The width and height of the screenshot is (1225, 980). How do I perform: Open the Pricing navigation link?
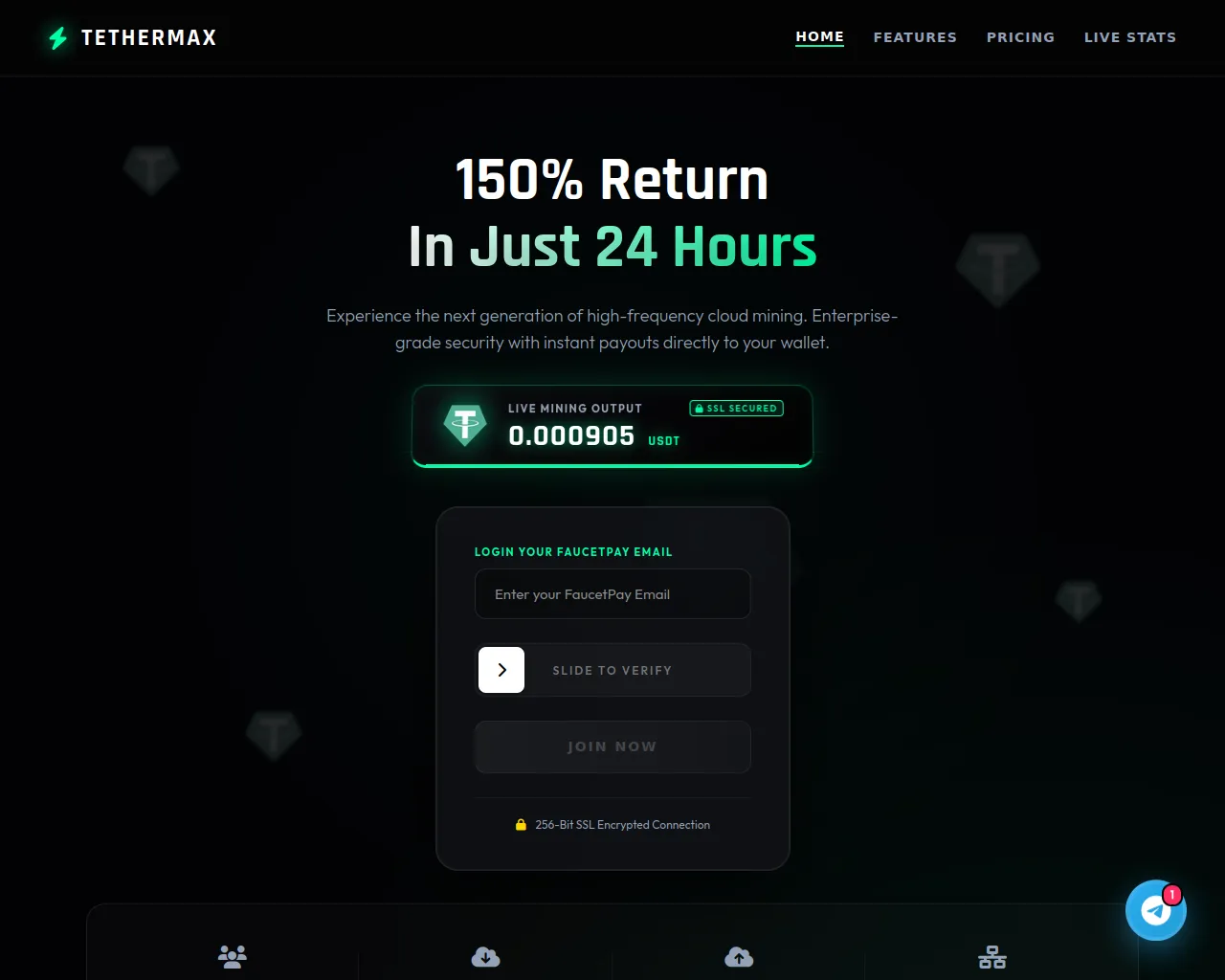click(x=1020, y=37)
